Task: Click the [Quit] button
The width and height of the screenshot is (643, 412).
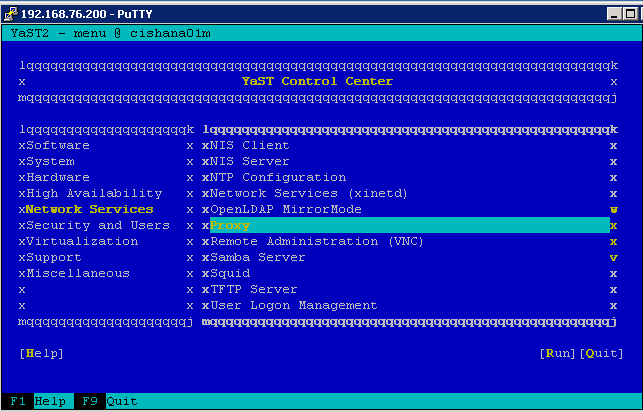Action: 602,353
